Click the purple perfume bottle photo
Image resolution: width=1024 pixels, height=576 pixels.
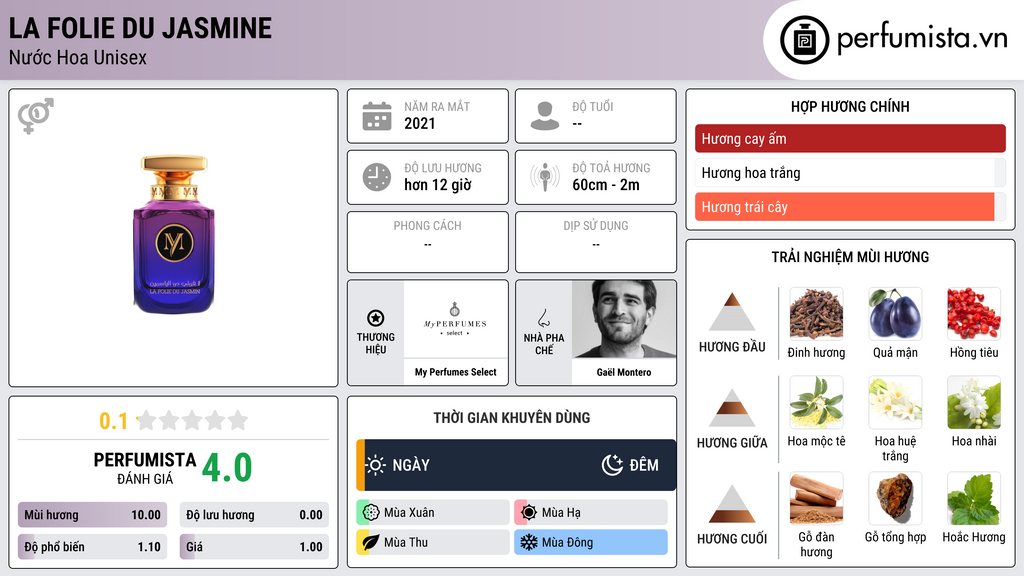[x=174, y=234]
